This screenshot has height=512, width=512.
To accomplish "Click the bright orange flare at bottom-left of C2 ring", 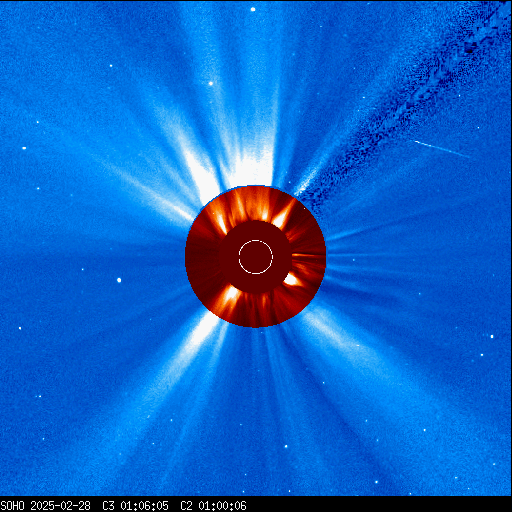I will coord(230,296).
